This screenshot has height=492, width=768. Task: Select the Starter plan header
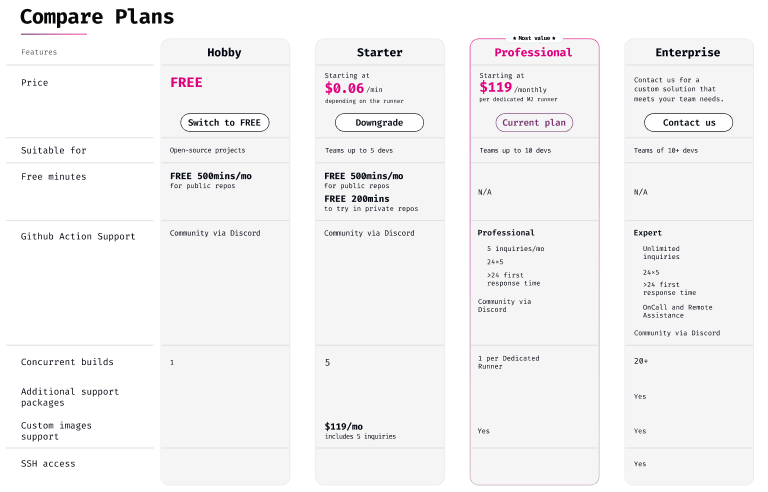[x=380, y=52]
